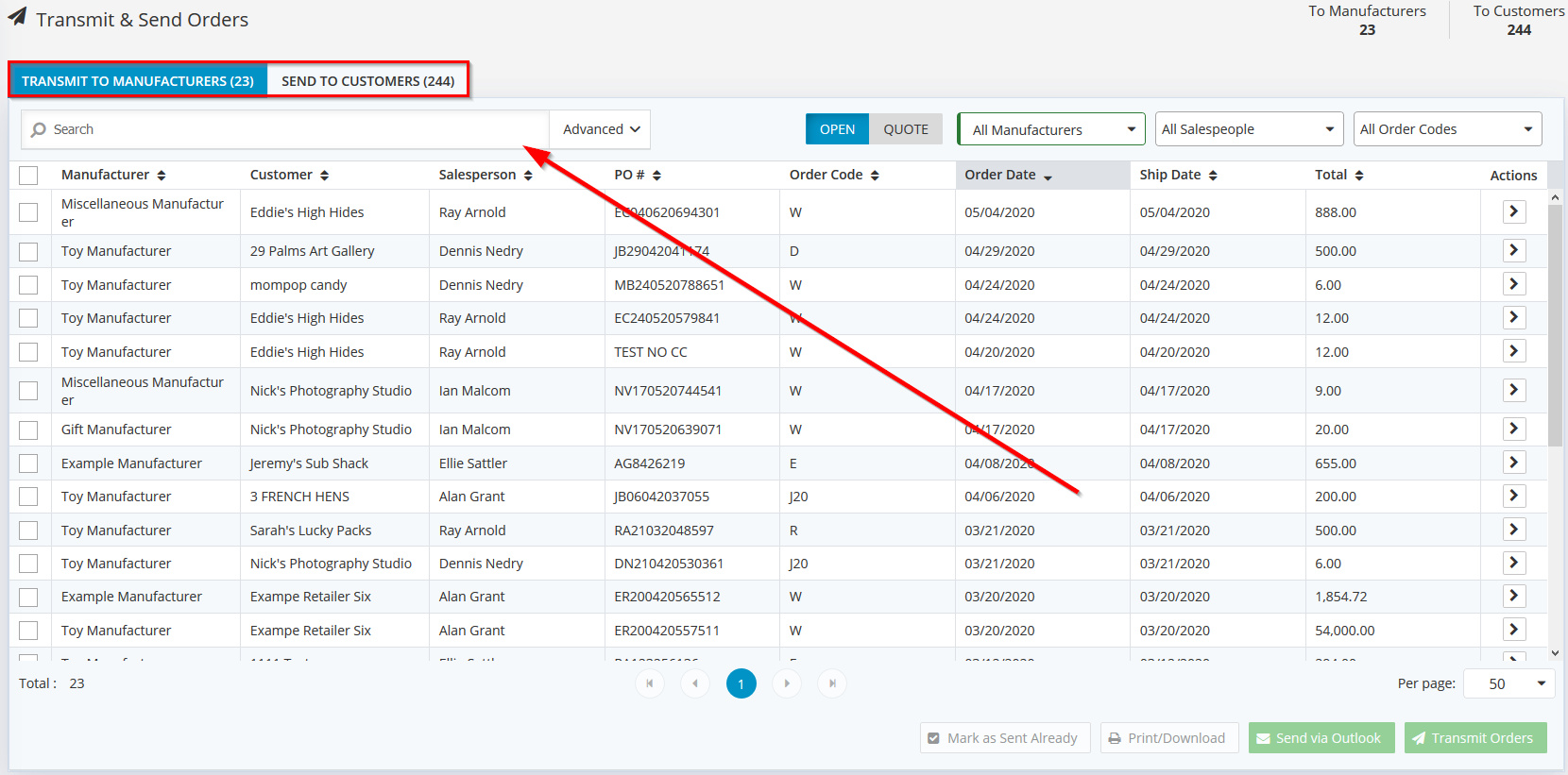This screenshot has height=775, width=1568.
Task: Sort by Total column sort icon
Action: click(1359, 176)
